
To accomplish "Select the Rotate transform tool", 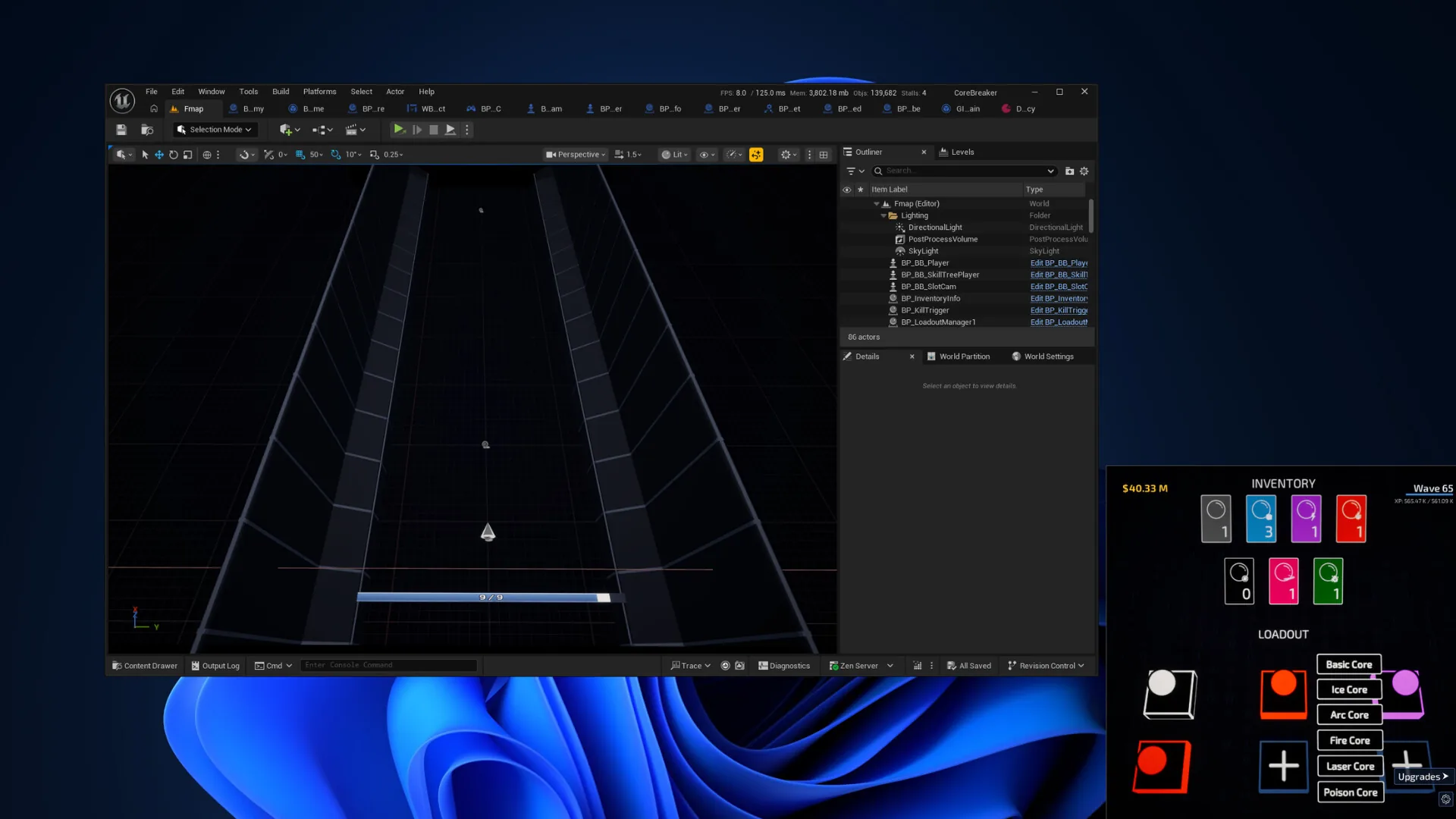I will point(174,155).
